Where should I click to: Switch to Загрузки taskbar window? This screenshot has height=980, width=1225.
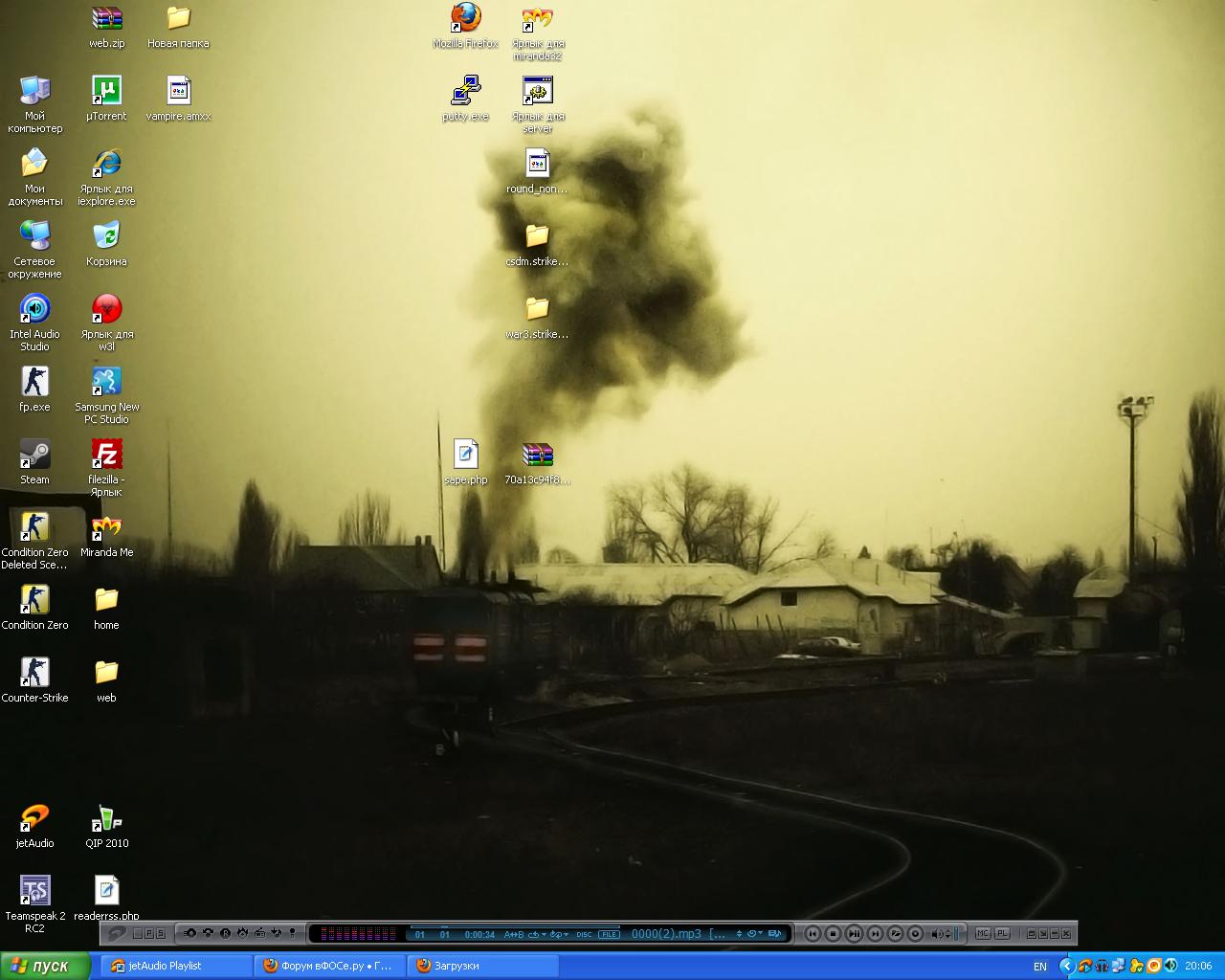481,967
